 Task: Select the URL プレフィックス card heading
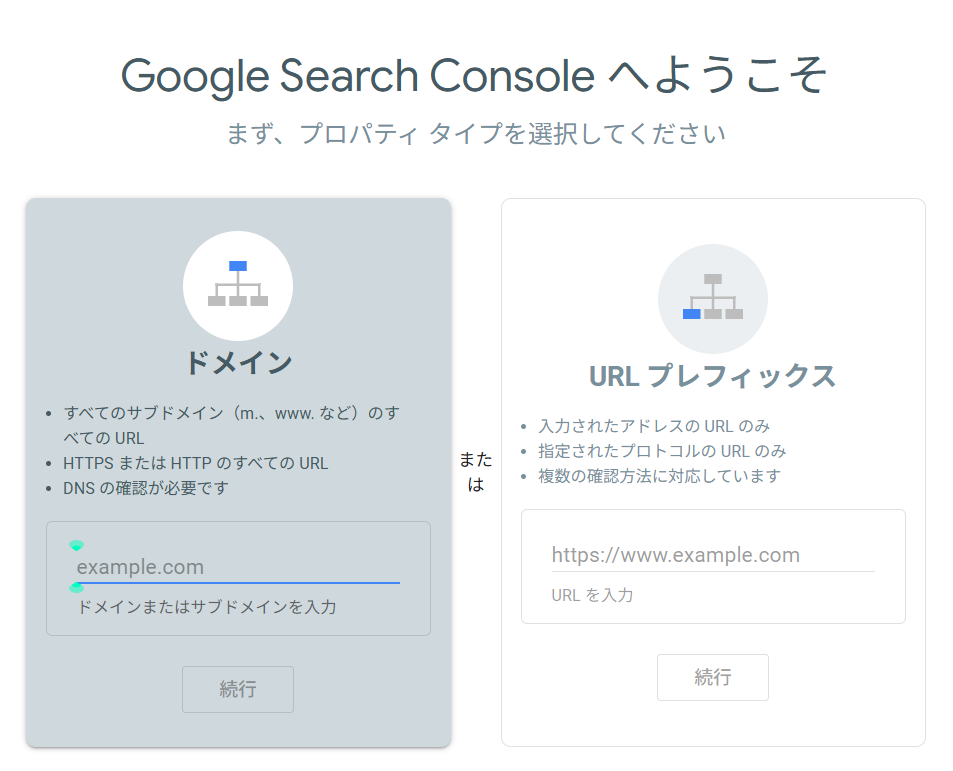(712, 375)
